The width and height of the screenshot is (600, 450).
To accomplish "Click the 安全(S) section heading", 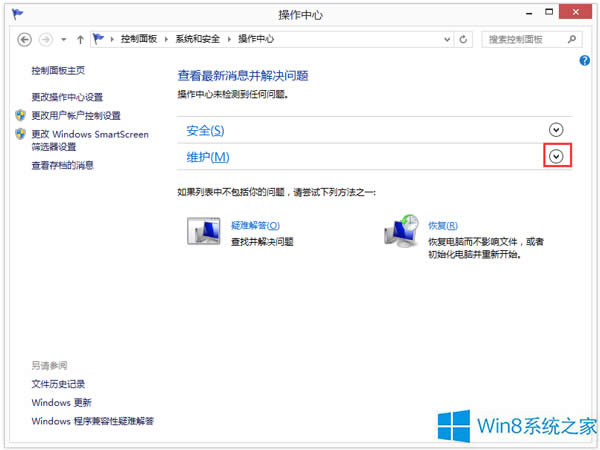I will click(x=205, y=131).
